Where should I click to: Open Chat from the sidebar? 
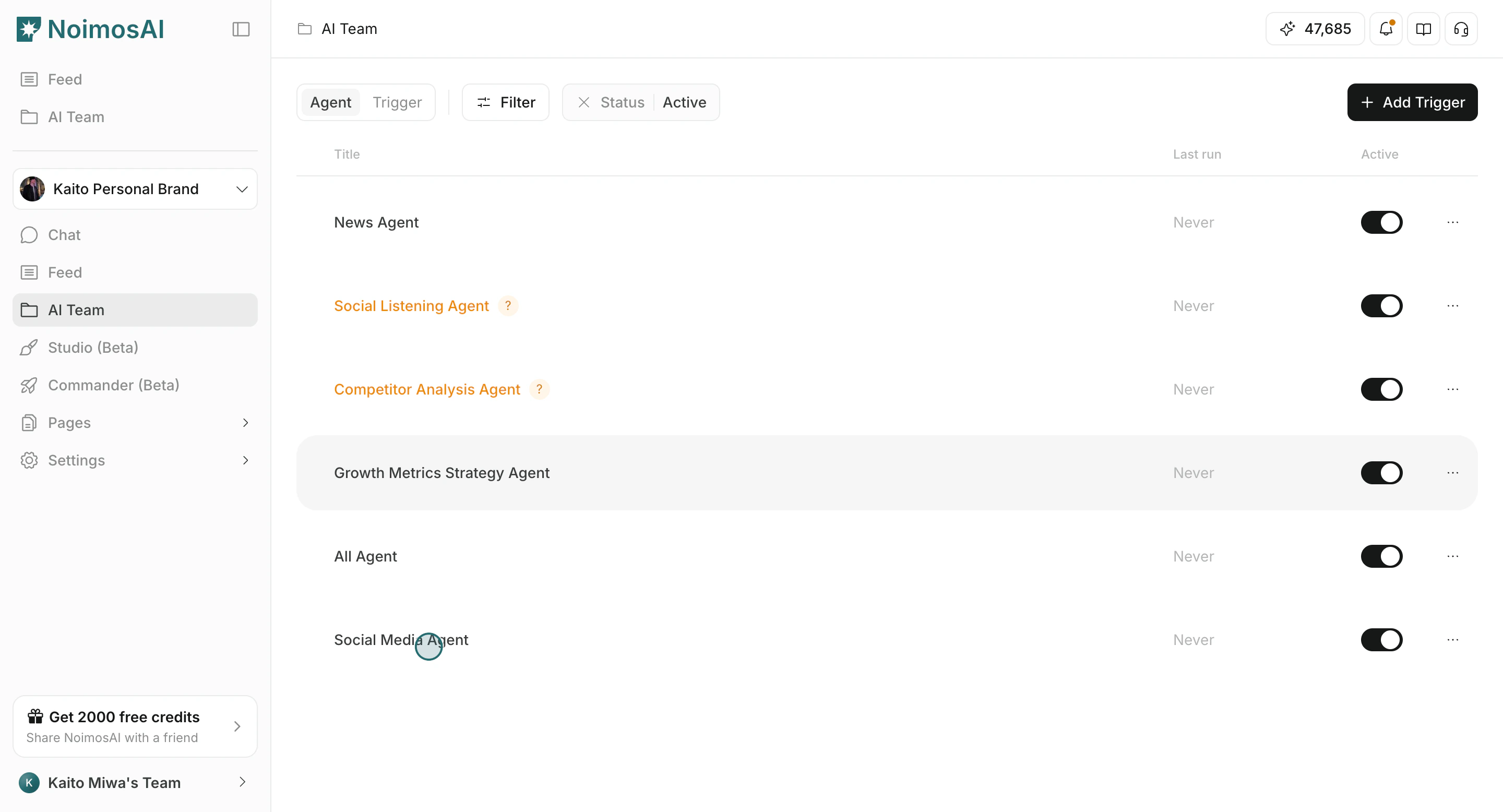[x=64, y=234]
